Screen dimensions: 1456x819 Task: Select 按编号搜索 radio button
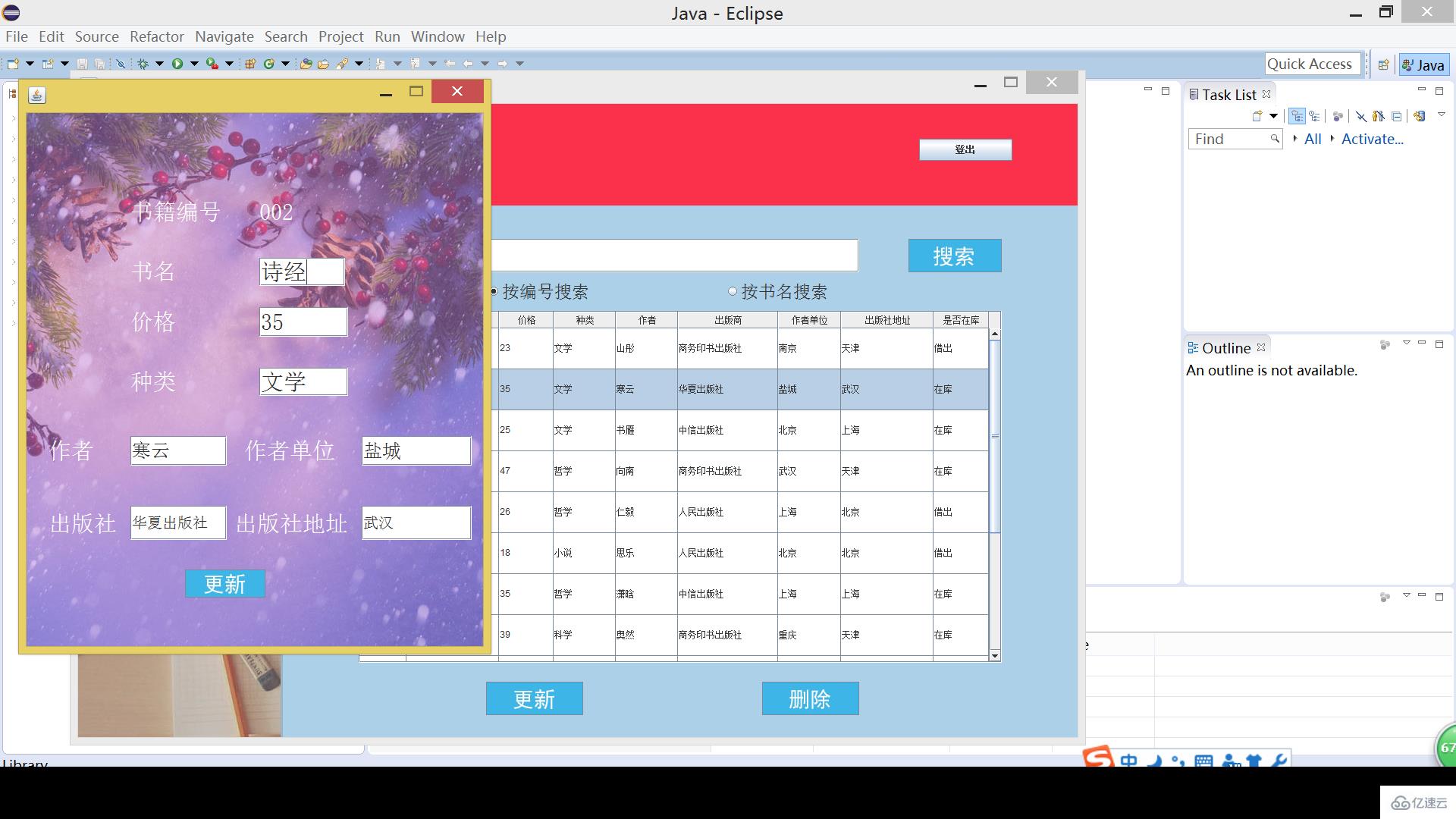point(497,292)
